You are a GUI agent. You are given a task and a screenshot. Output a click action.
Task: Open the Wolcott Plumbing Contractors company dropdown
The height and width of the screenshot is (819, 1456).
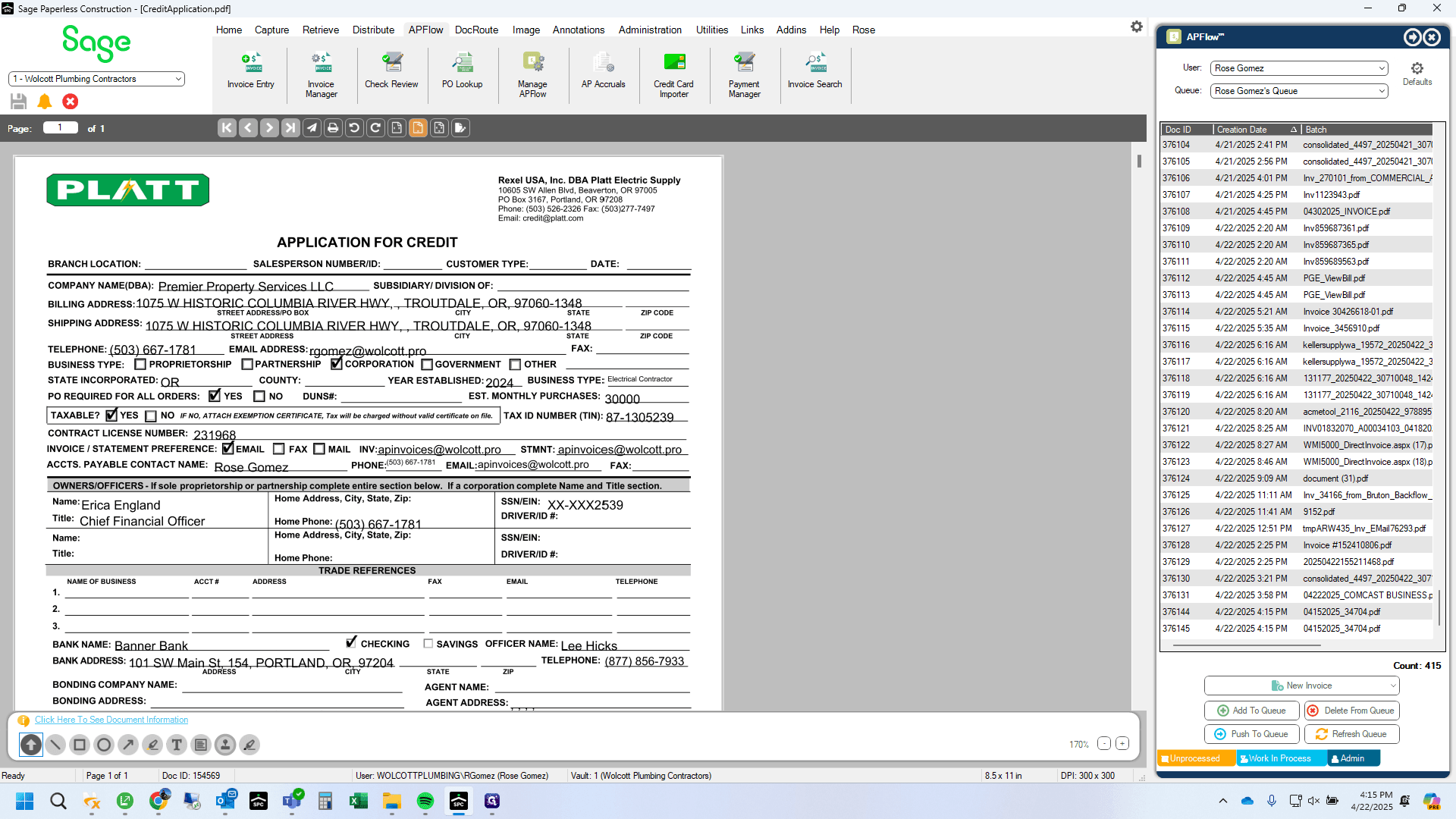(x=96, y=79)
